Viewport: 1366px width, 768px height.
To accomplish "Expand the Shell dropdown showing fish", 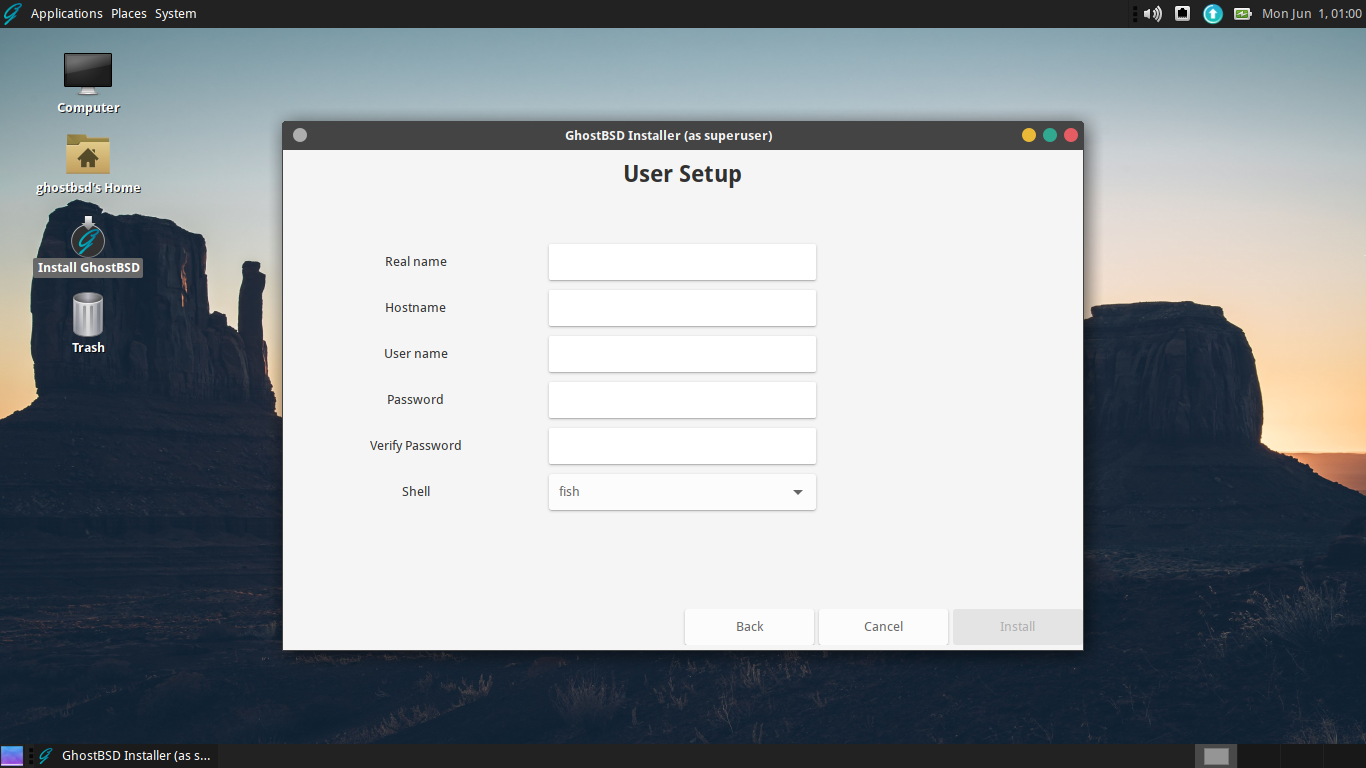I will tap(682, 492).
